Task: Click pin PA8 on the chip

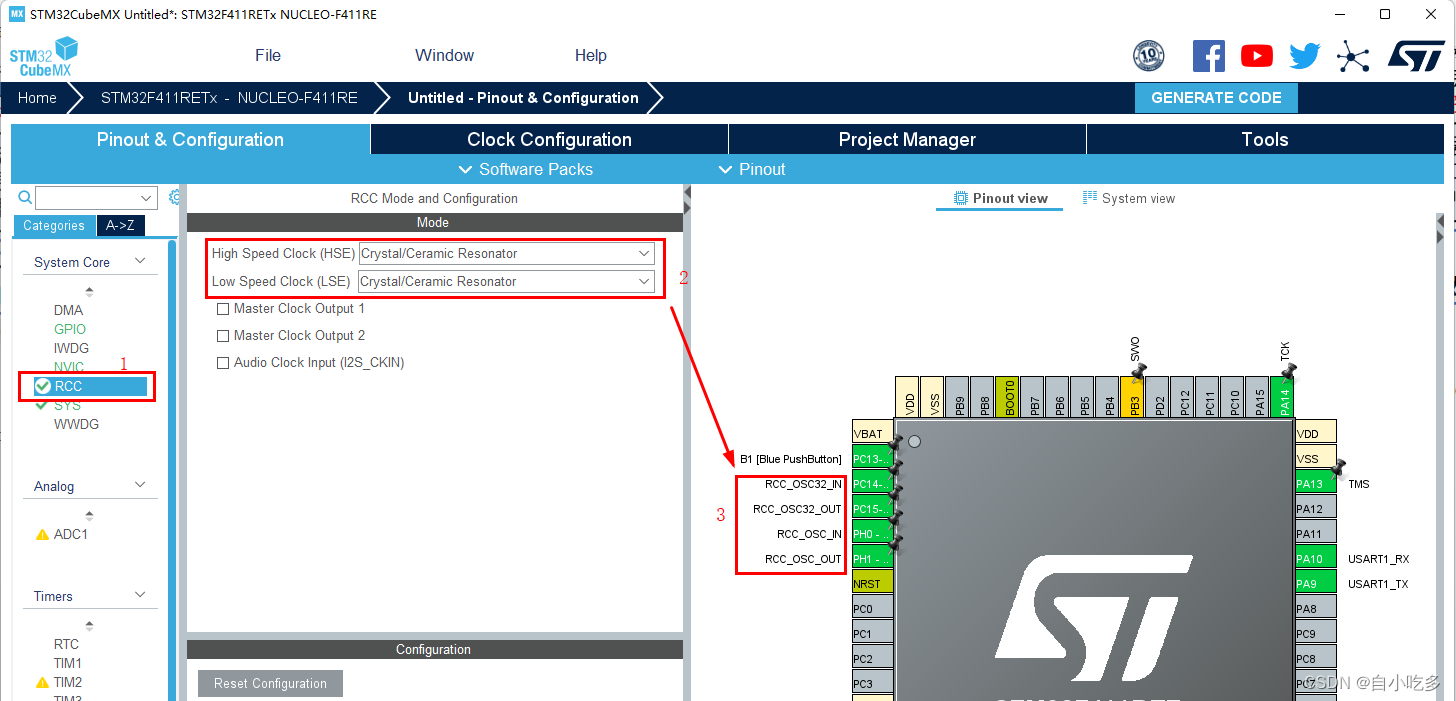Action: (1316, 609)
